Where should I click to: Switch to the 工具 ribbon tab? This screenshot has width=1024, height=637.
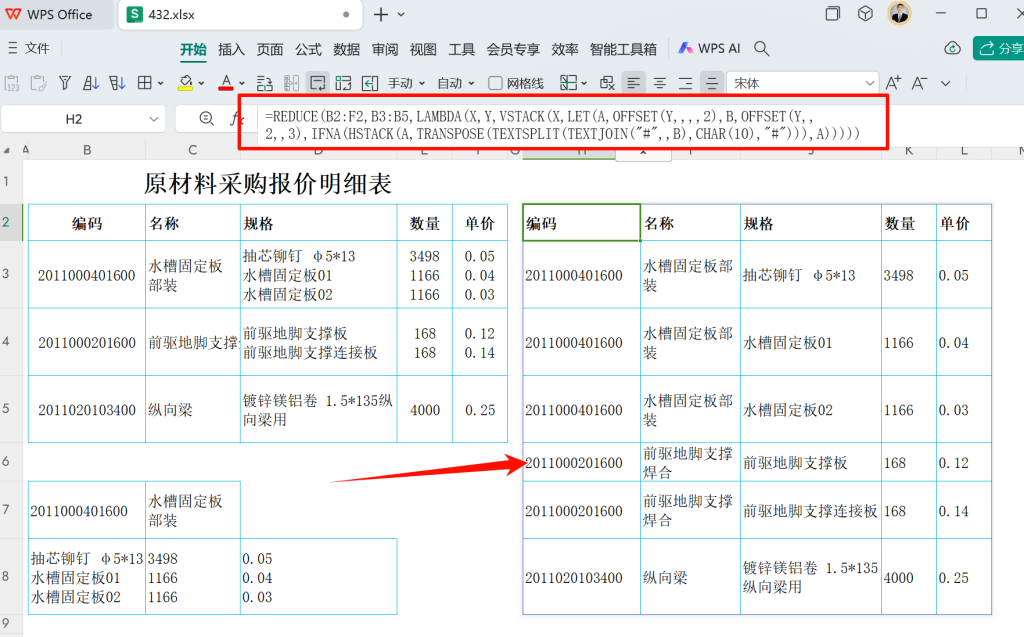462,49
